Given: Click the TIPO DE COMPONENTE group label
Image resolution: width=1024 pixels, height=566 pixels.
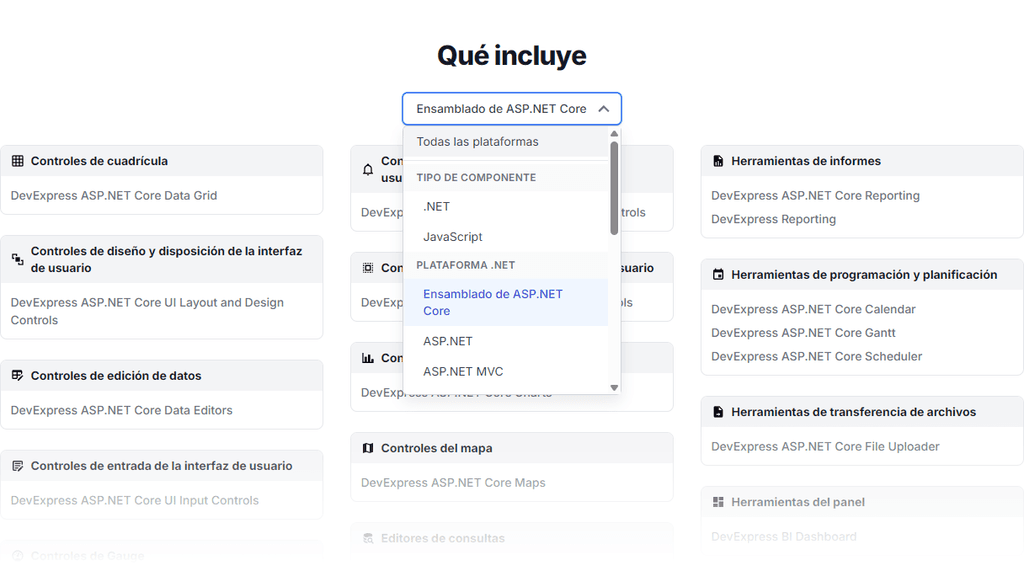Looking at the screenshot, I should pyautogui.click(x=476, y=178).
